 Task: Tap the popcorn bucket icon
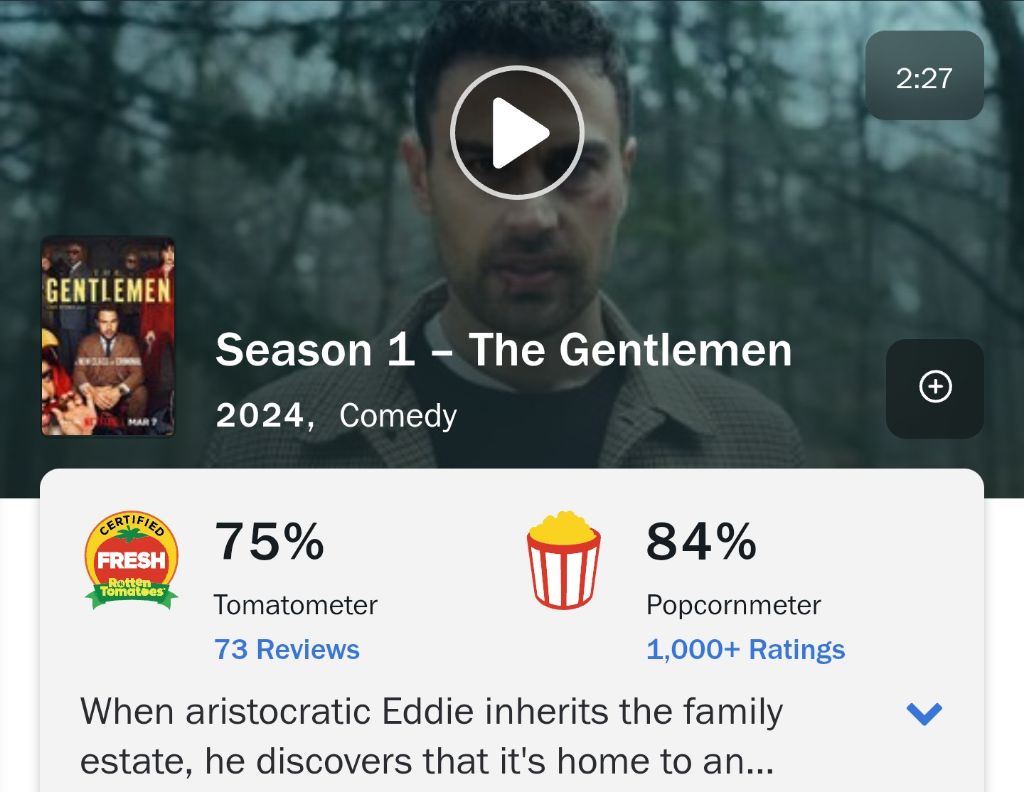(564, 560)
